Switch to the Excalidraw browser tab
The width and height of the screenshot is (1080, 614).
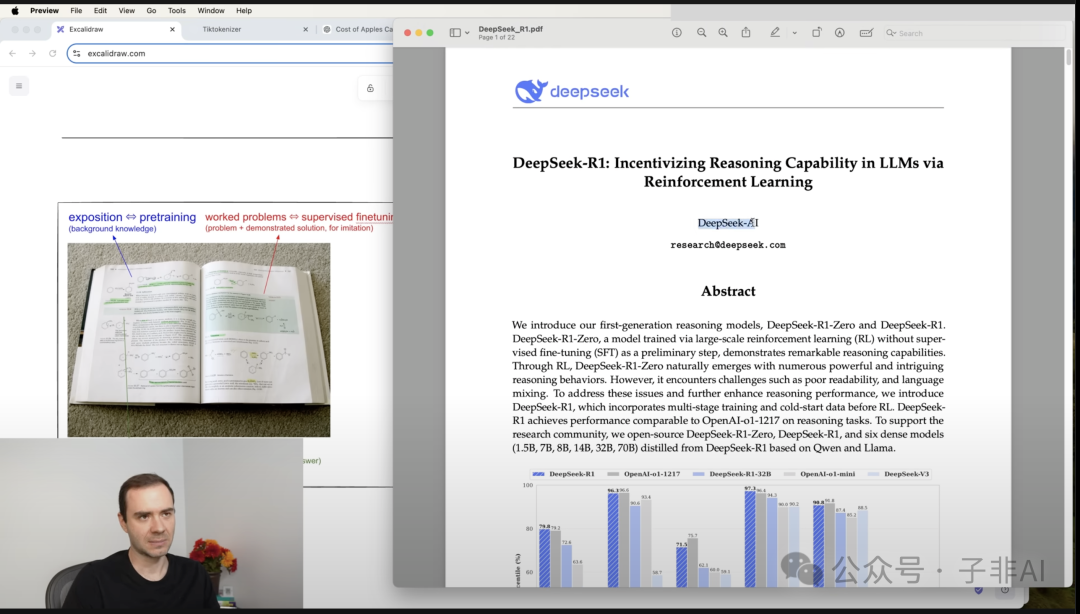116,30
